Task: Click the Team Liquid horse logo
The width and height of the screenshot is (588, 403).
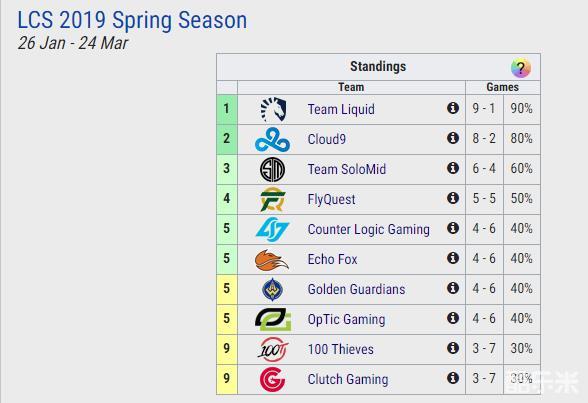Action: [x=273, y=109]
